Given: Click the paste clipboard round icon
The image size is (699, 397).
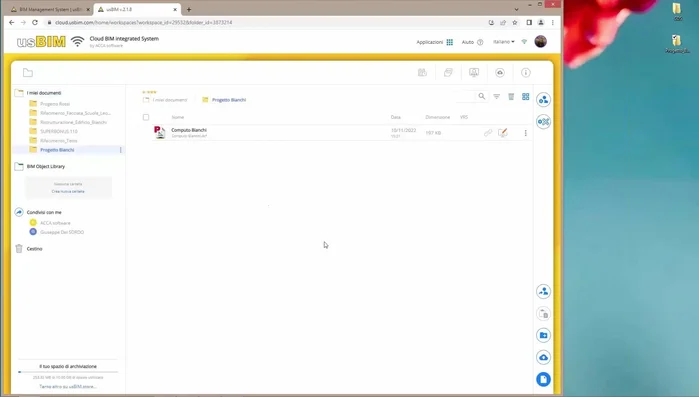Looking at the screenshot, I should pos(543,314).
